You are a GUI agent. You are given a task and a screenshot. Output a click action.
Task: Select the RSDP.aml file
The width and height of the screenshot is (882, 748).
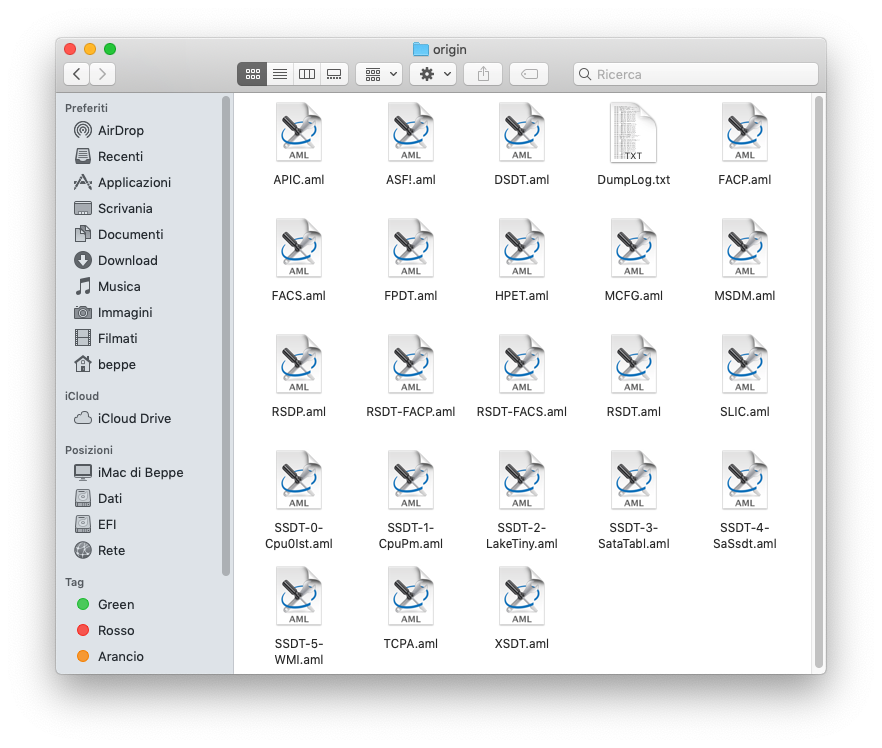[x=299, y=376]
